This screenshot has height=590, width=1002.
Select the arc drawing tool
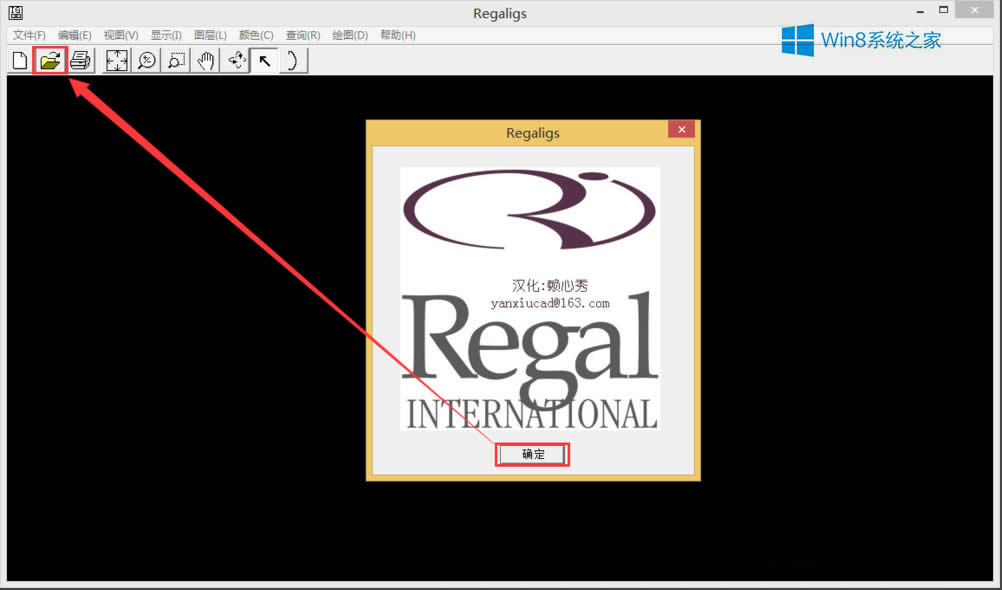pos(293,61)
